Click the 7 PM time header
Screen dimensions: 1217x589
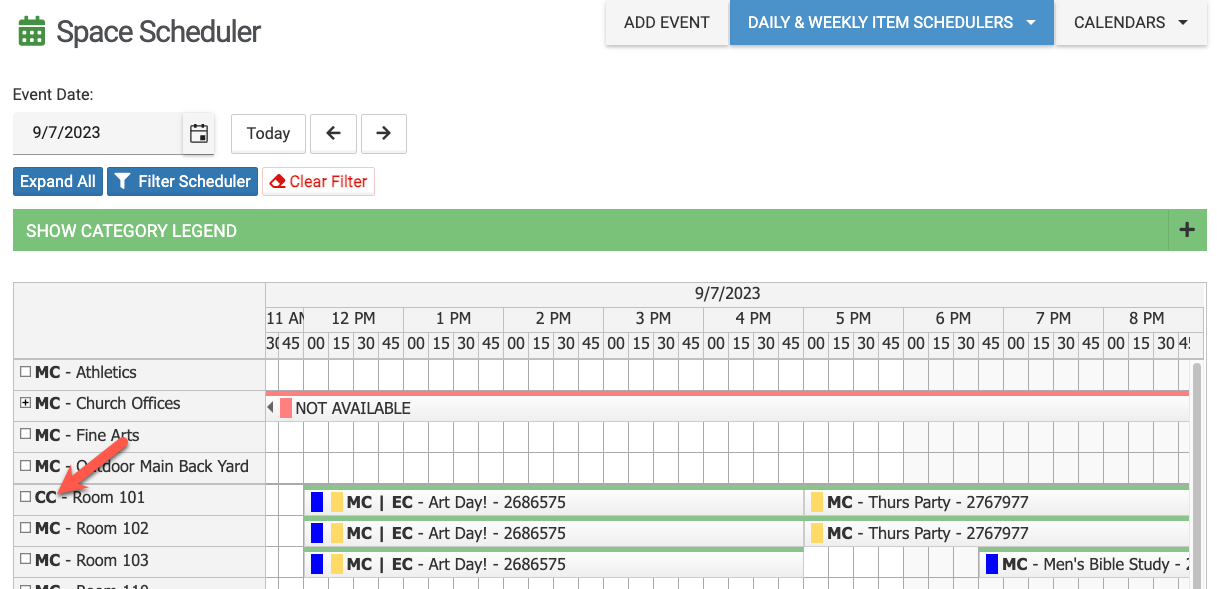tap(1053, 318)
